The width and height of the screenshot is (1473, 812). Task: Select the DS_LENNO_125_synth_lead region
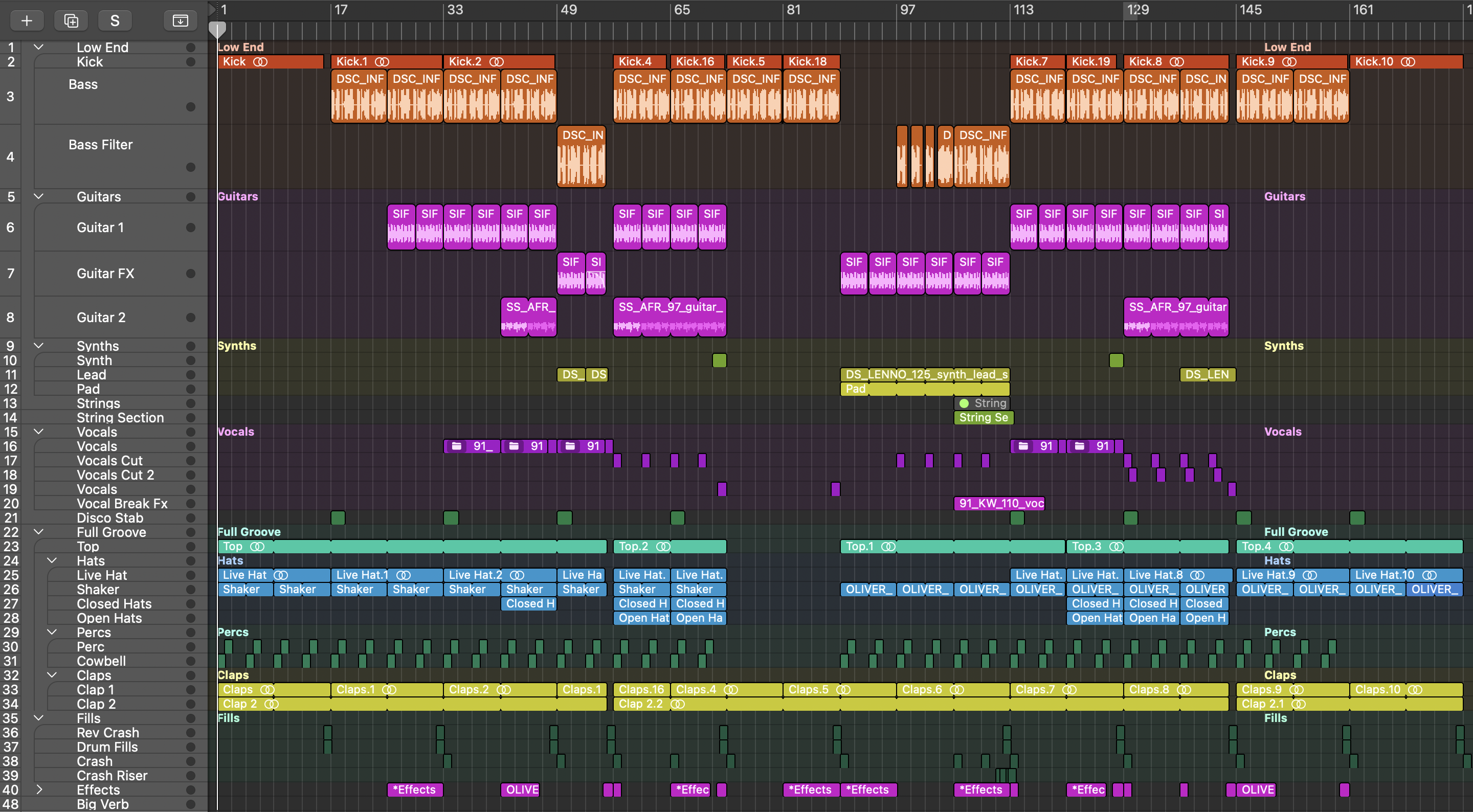coord(925,375)
